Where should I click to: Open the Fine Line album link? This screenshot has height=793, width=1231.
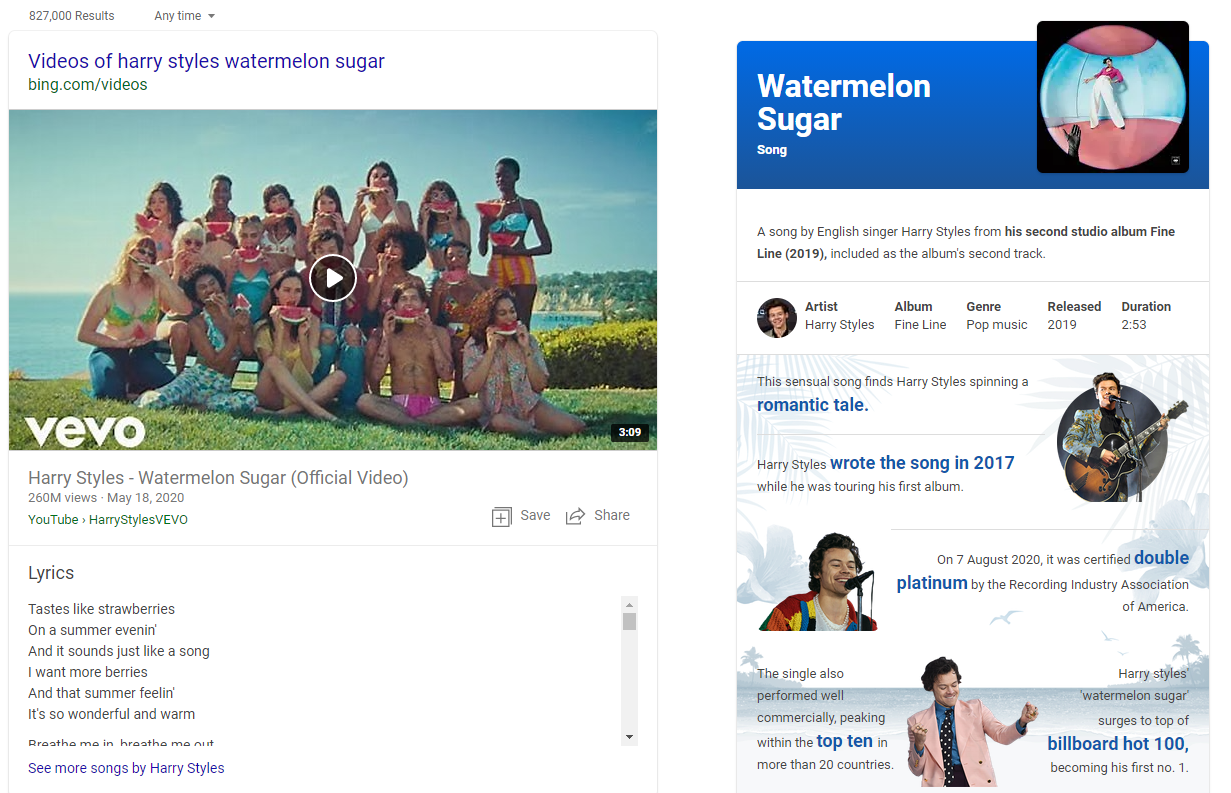click(920, 325)
